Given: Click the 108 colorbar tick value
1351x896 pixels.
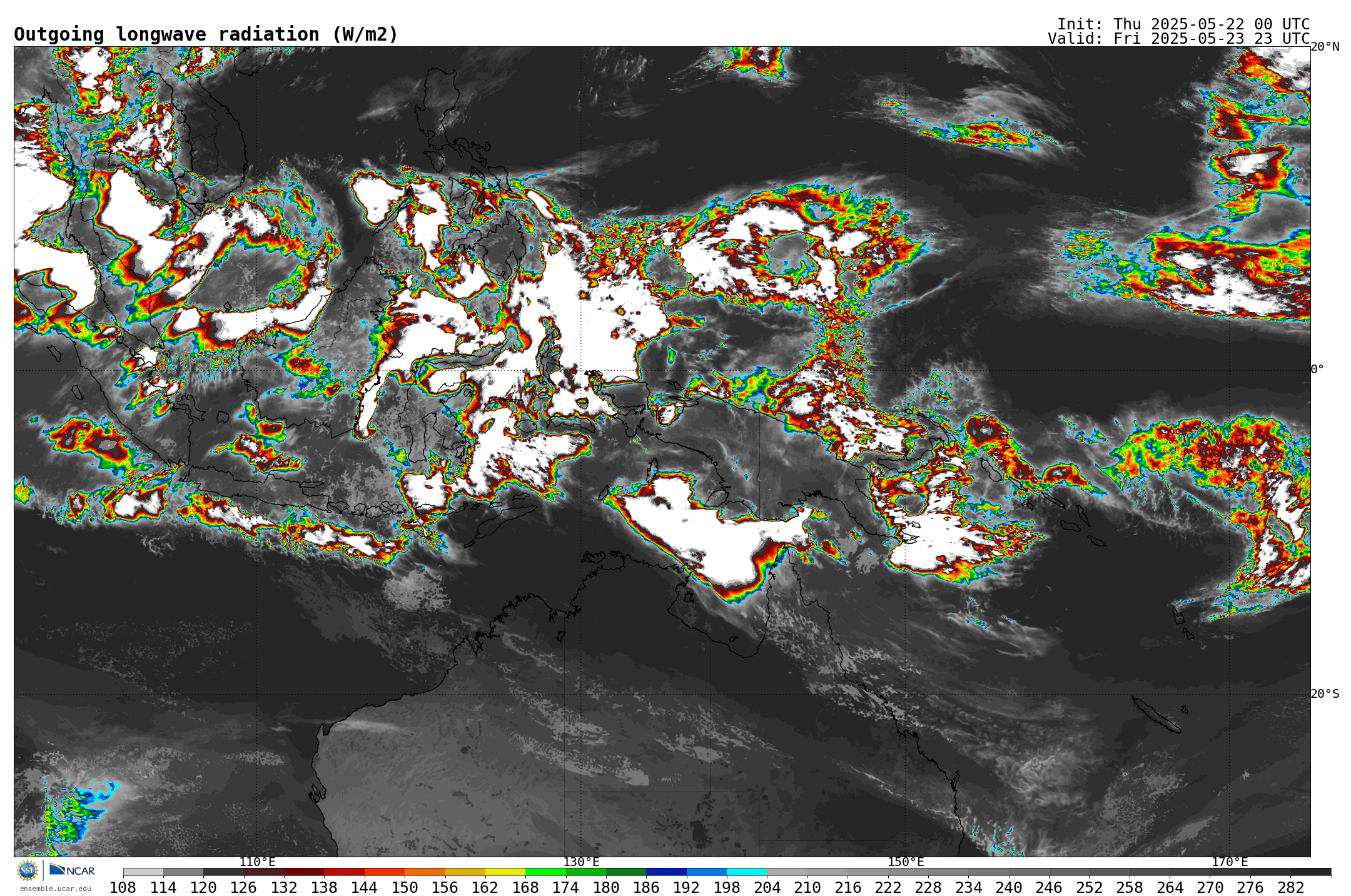Looking at the screenshot, I should 123,888.
